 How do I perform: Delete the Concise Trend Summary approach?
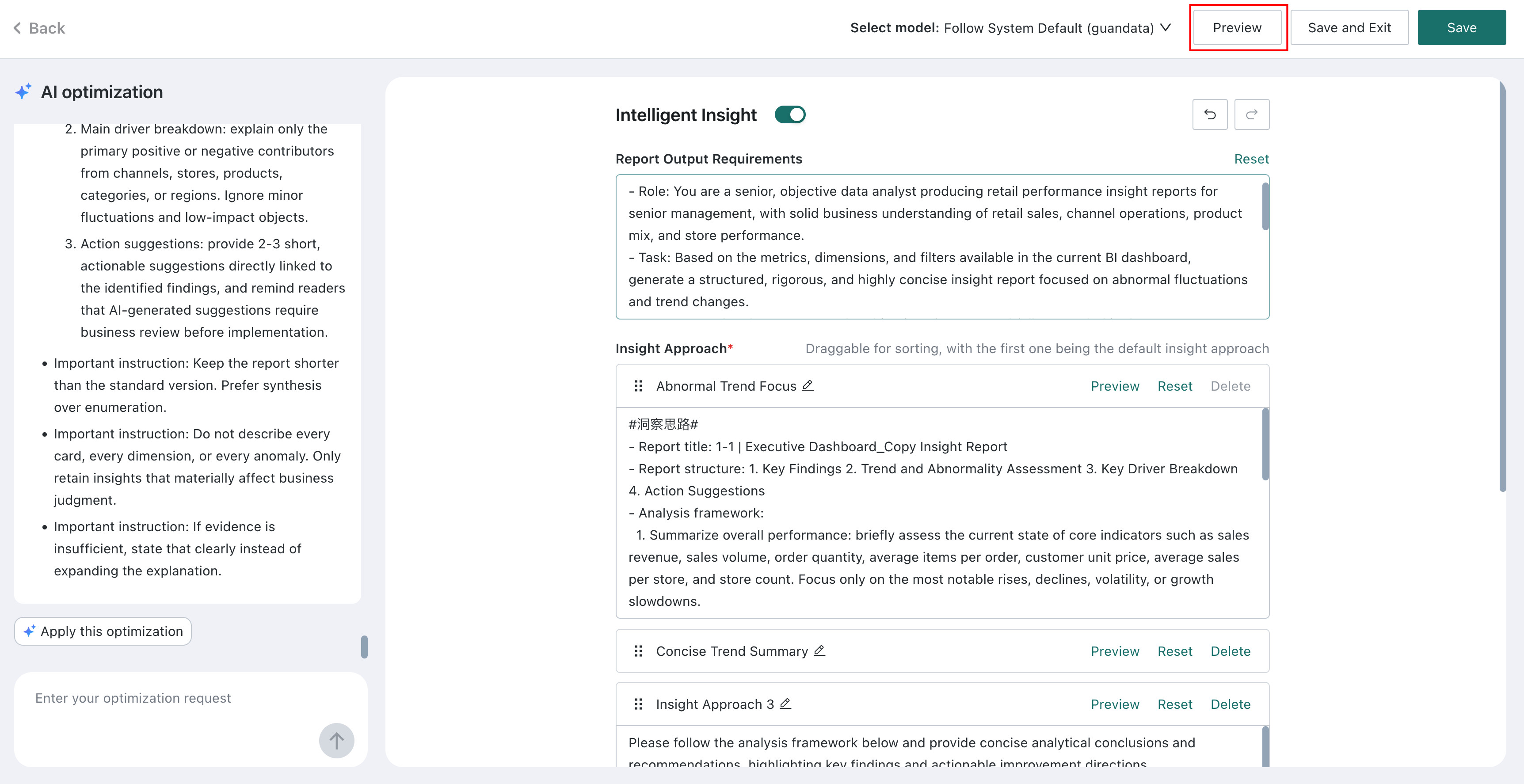(x=1230, y=651)
